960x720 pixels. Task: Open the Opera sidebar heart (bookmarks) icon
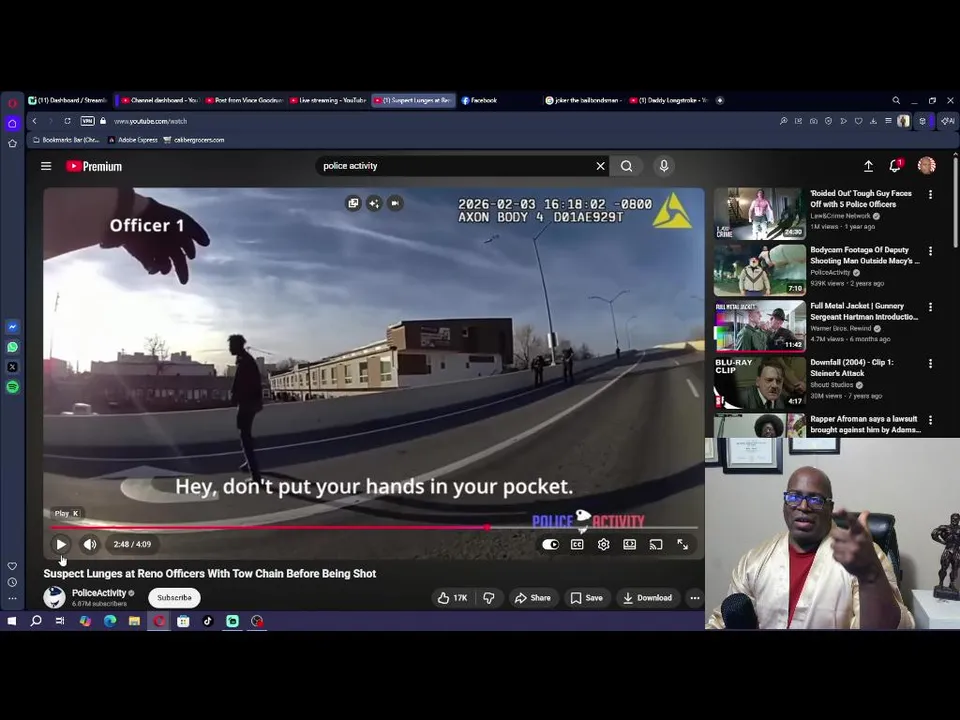[12, 566]
